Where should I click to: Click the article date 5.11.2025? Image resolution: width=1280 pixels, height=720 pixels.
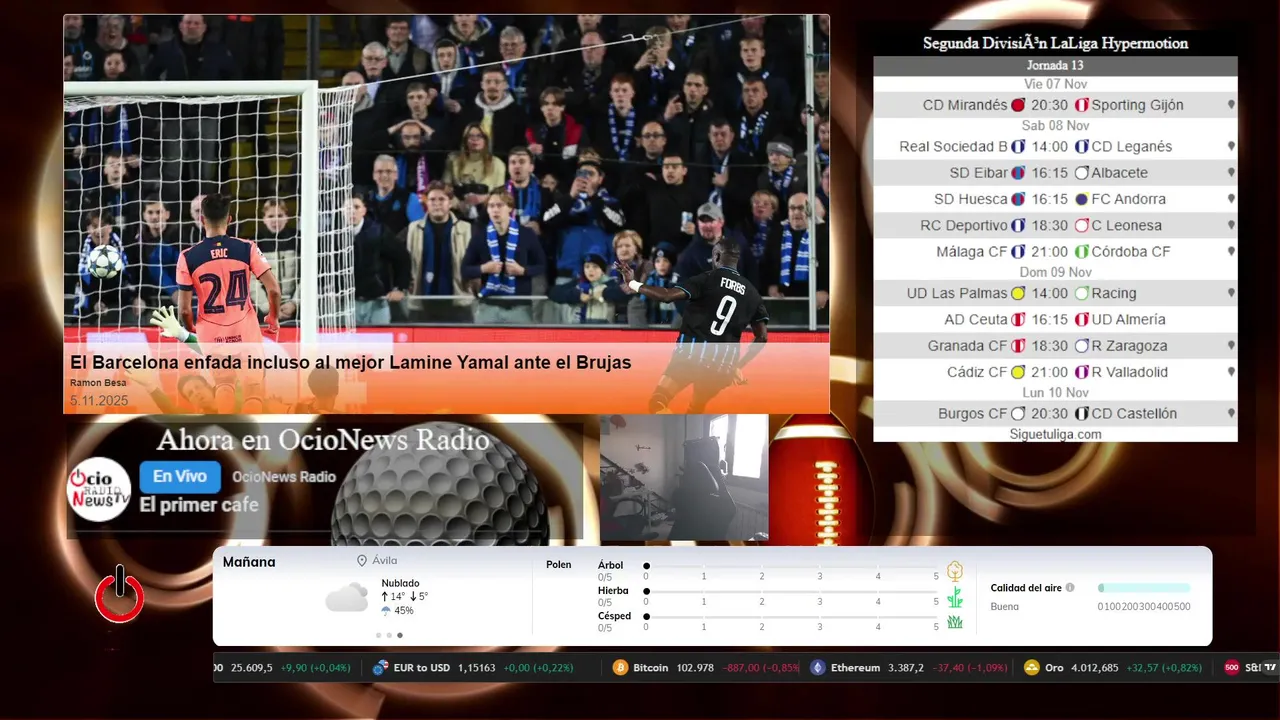point(99,400)
